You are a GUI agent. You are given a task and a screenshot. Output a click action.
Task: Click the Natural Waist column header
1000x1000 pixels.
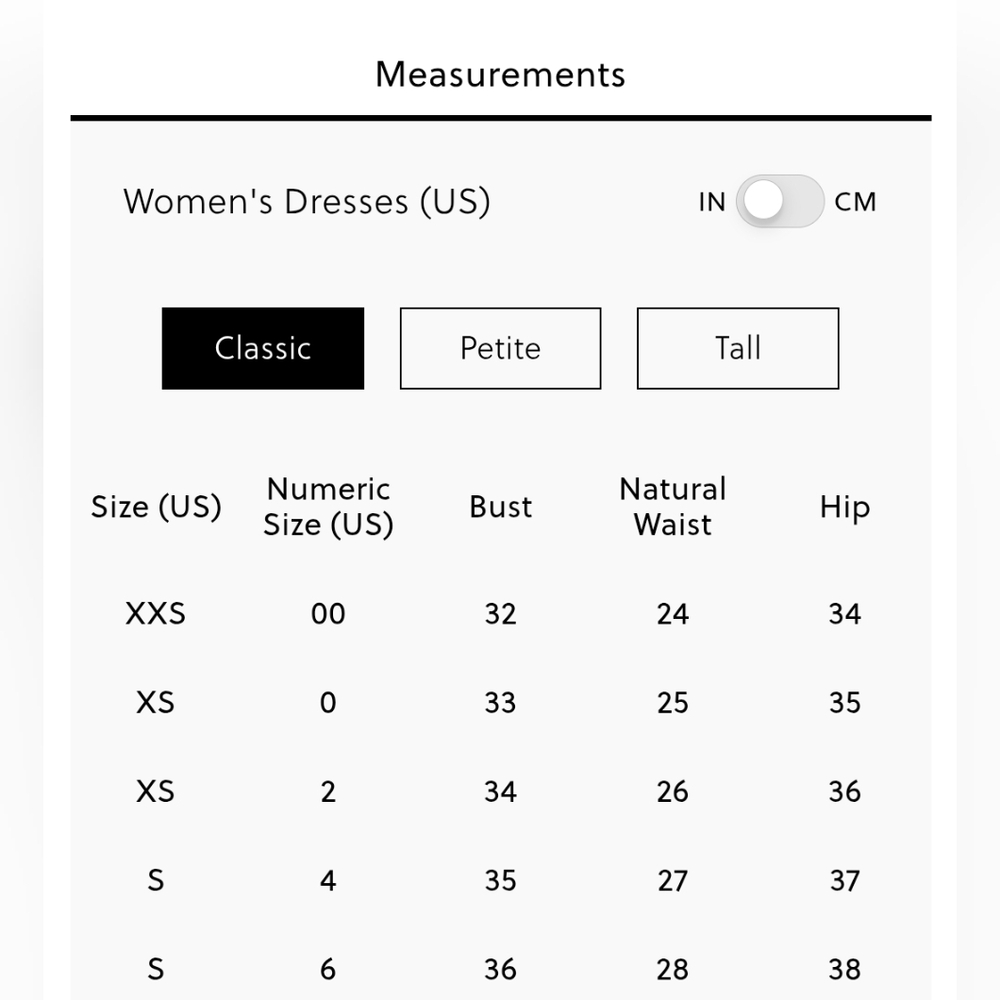(x=673, y=507)
